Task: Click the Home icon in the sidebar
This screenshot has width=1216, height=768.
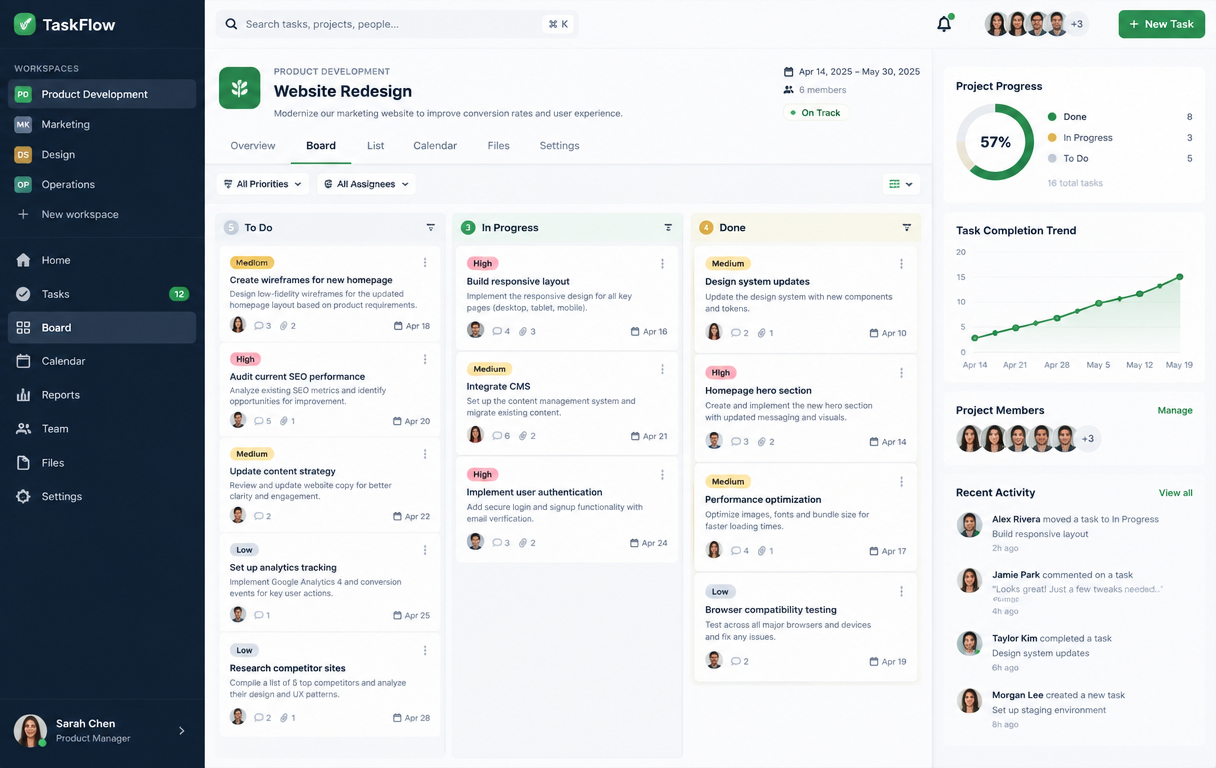Action: point(23,260)
